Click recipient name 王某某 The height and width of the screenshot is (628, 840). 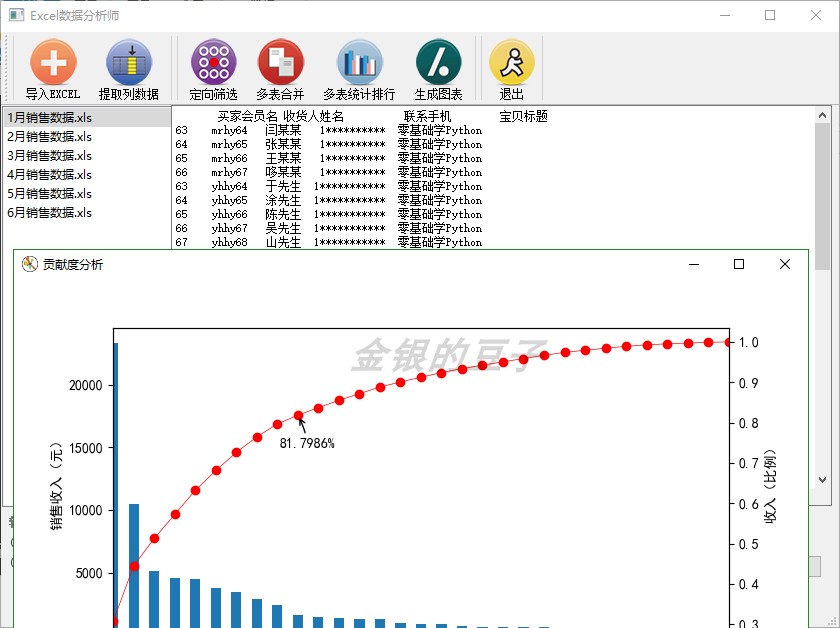(283, 158)
